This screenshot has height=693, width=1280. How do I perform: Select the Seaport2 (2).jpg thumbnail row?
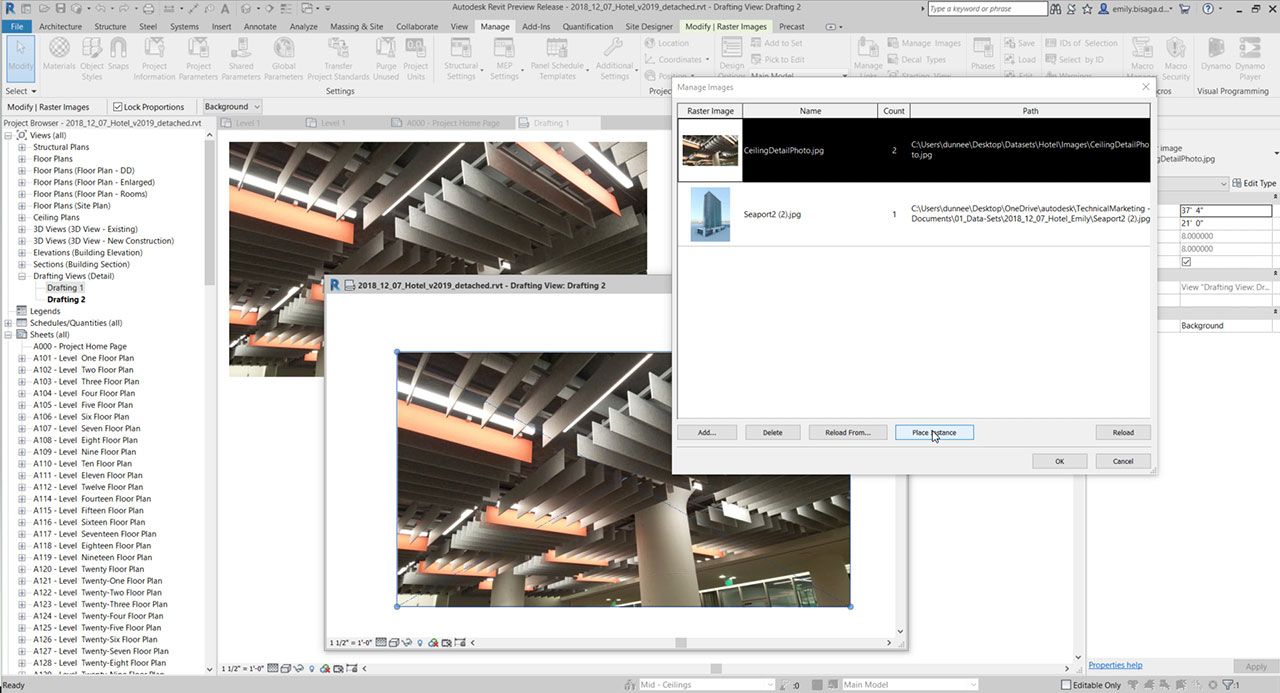click(913, 214)
